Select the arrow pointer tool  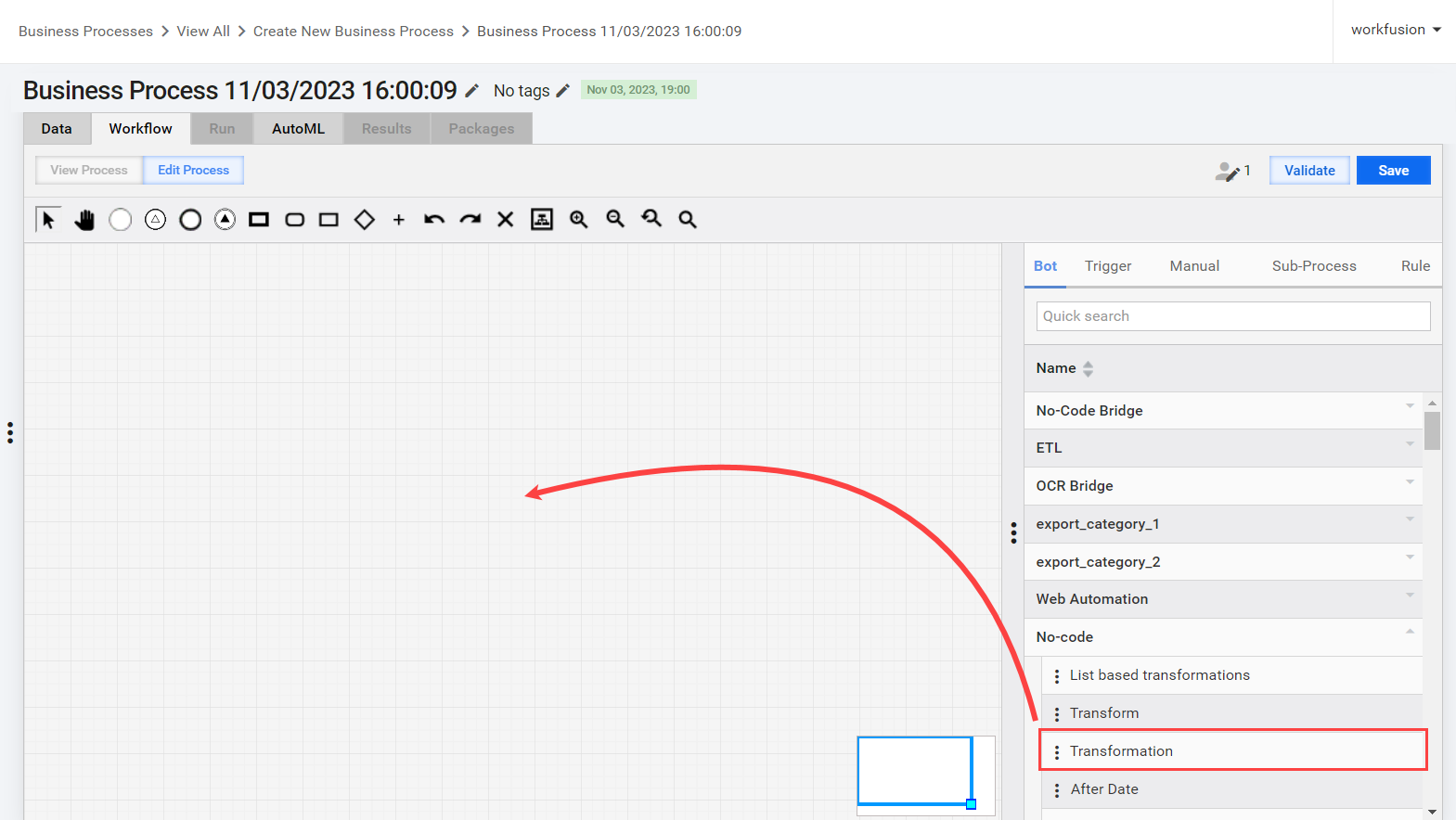(48, 219)
